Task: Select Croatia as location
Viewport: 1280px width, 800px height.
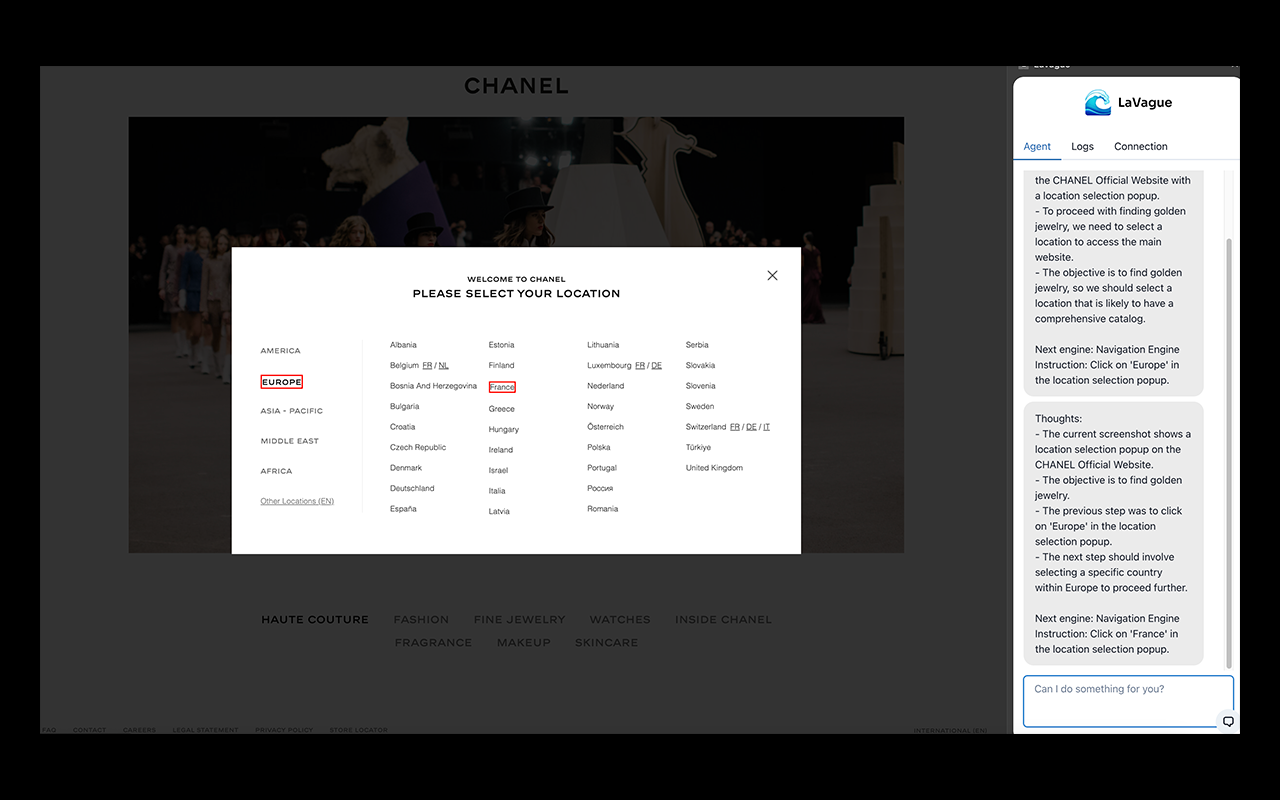Action: pos(402,427)
